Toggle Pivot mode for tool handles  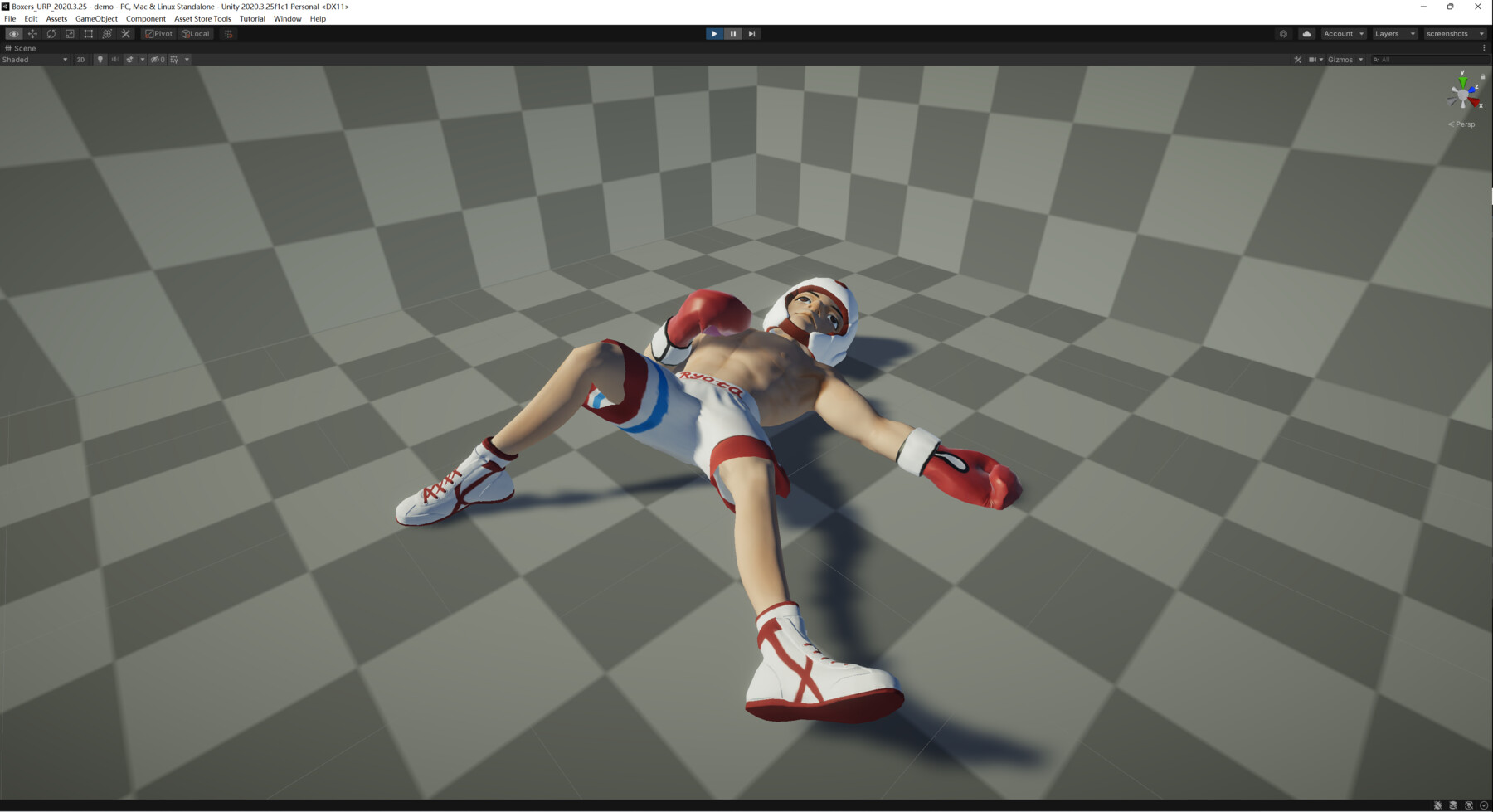pyautogui.click(x=158, y=33)
